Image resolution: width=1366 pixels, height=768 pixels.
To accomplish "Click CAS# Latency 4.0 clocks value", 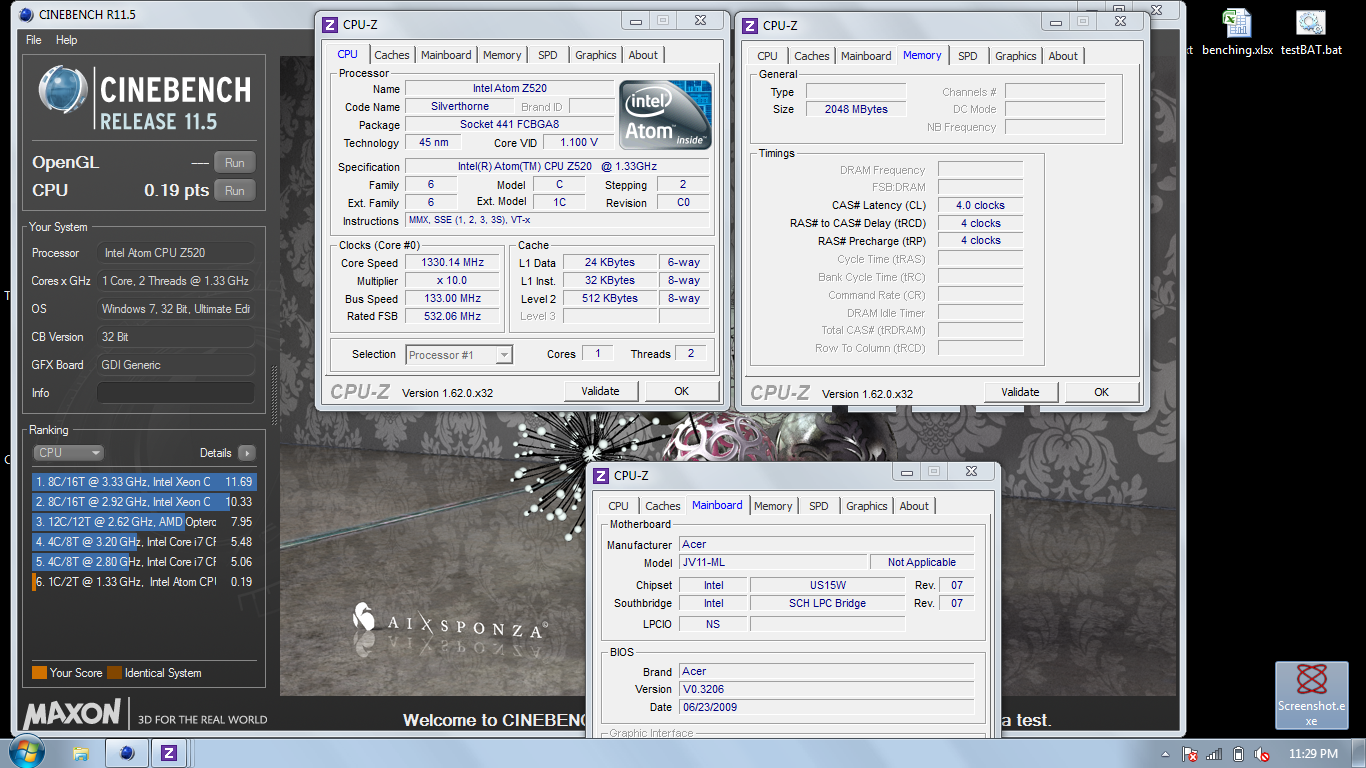I will [x=980, y=206].
